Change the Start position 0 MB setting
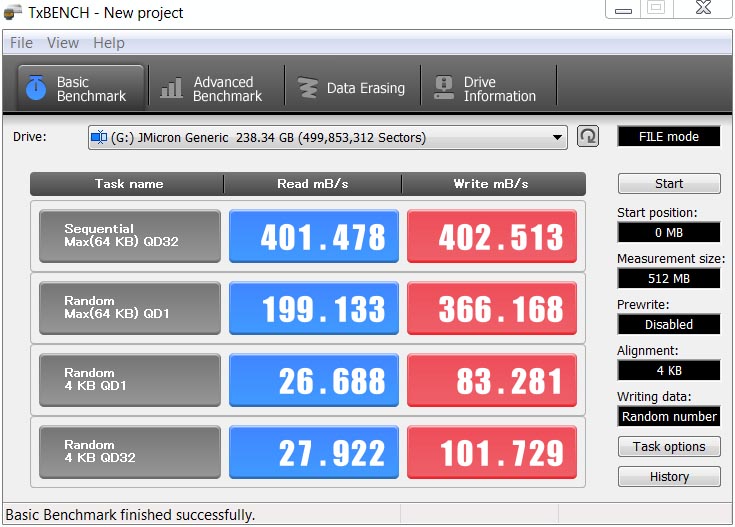This screenshot has width=735, height=527. point(669,232)
